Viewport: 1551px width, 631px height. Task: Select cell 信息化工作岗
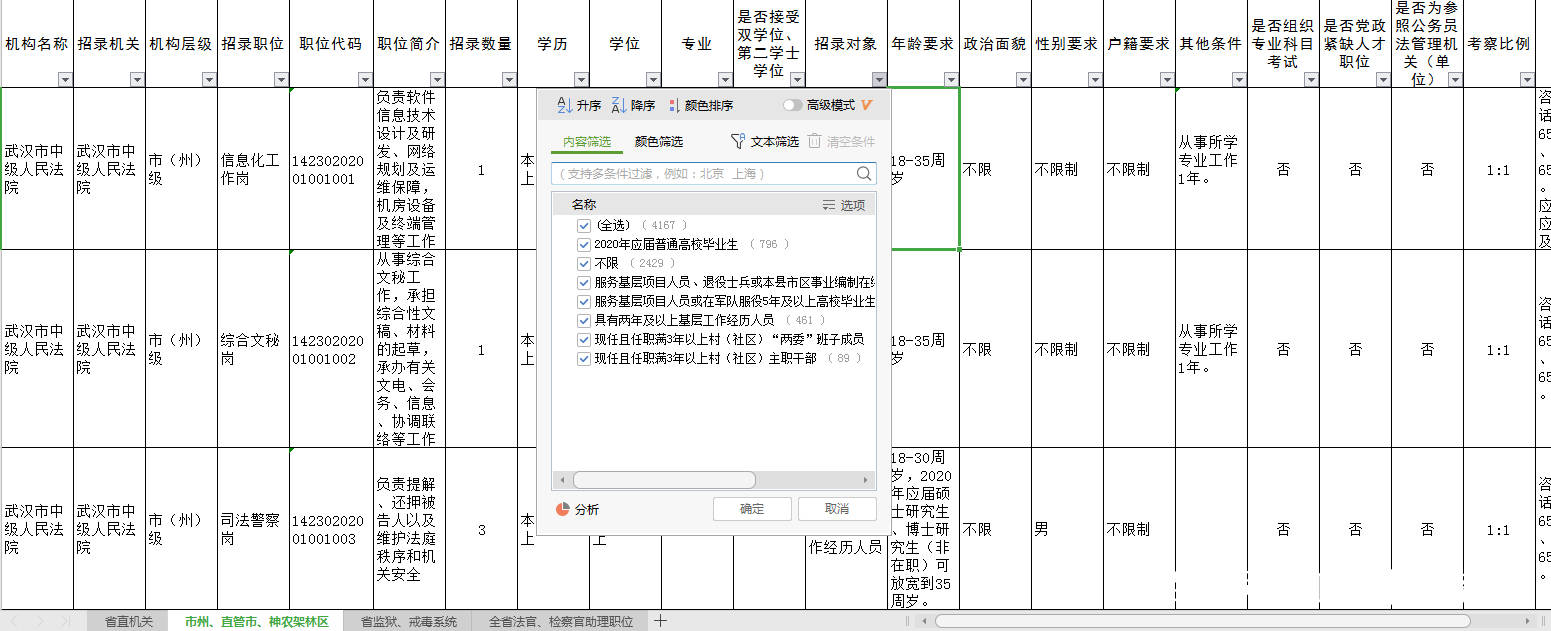pos(253,168)
